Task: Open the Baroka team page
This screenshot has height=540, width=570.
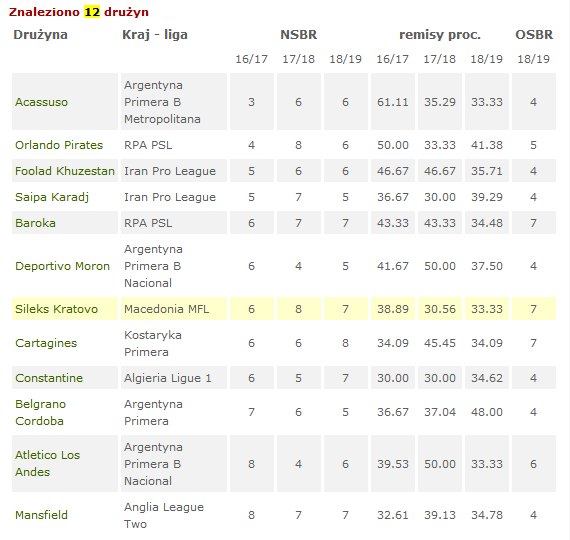Action: (x=35, y=223)
